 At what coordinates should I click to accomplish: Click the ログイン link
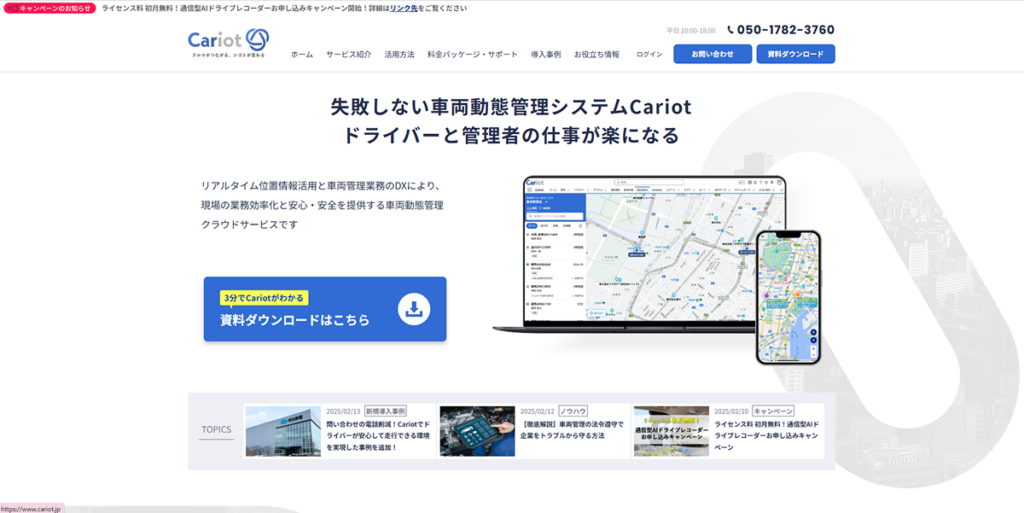649,54
